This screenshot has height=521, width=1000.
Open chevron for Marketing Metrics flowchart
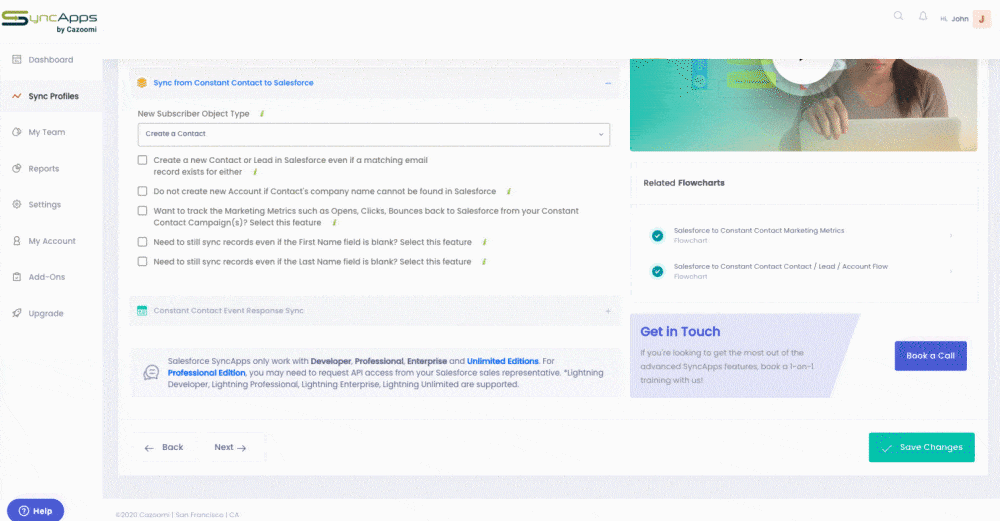(x=951, y=235)
